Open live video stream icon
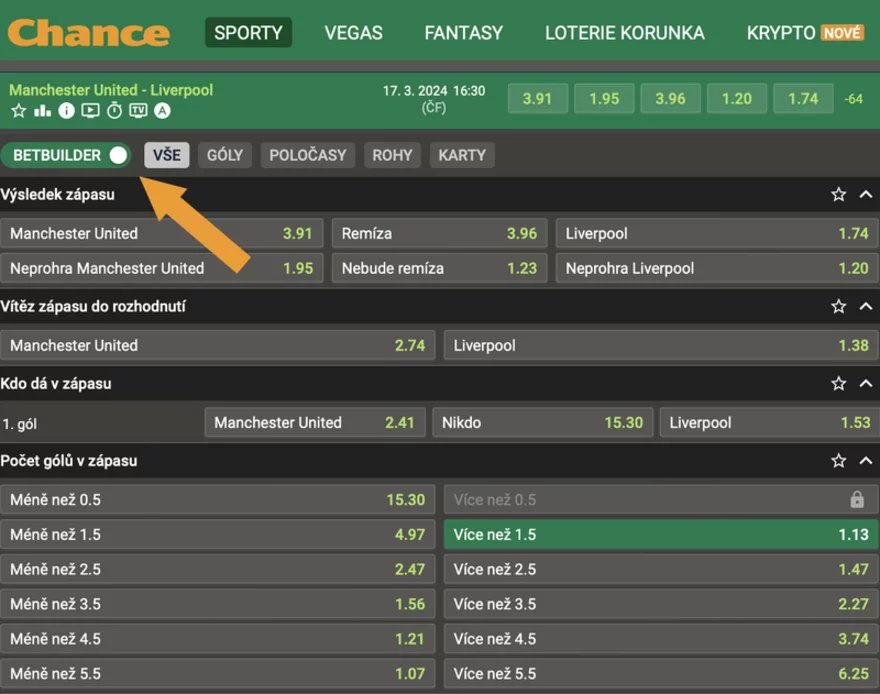The image size is (880, 694). tap(90, 111)
